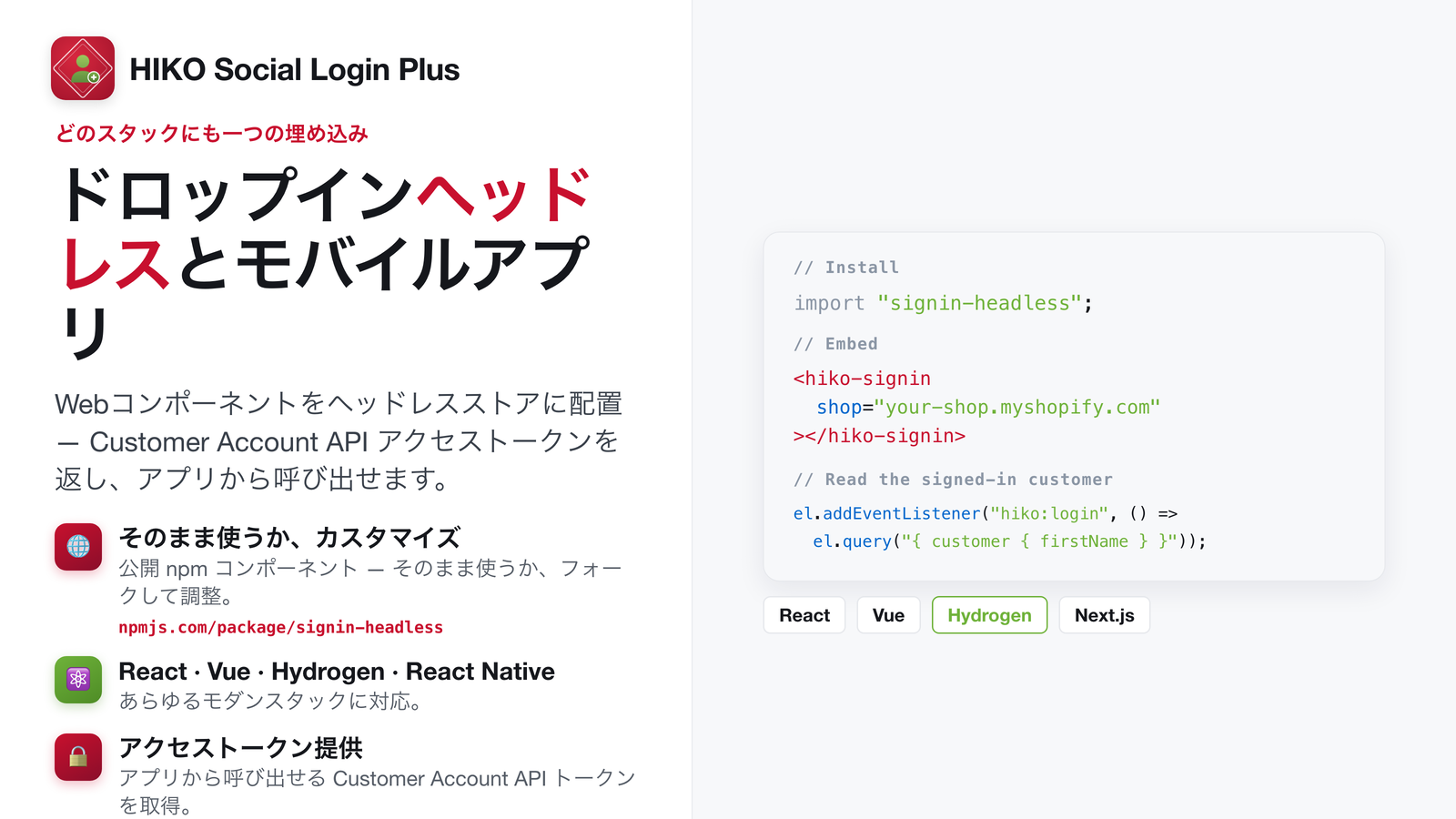This screenshot has width=1456, height=819.
Task: Click the <hiko-signin opening tag line
Action: click(x=862, y=379)
